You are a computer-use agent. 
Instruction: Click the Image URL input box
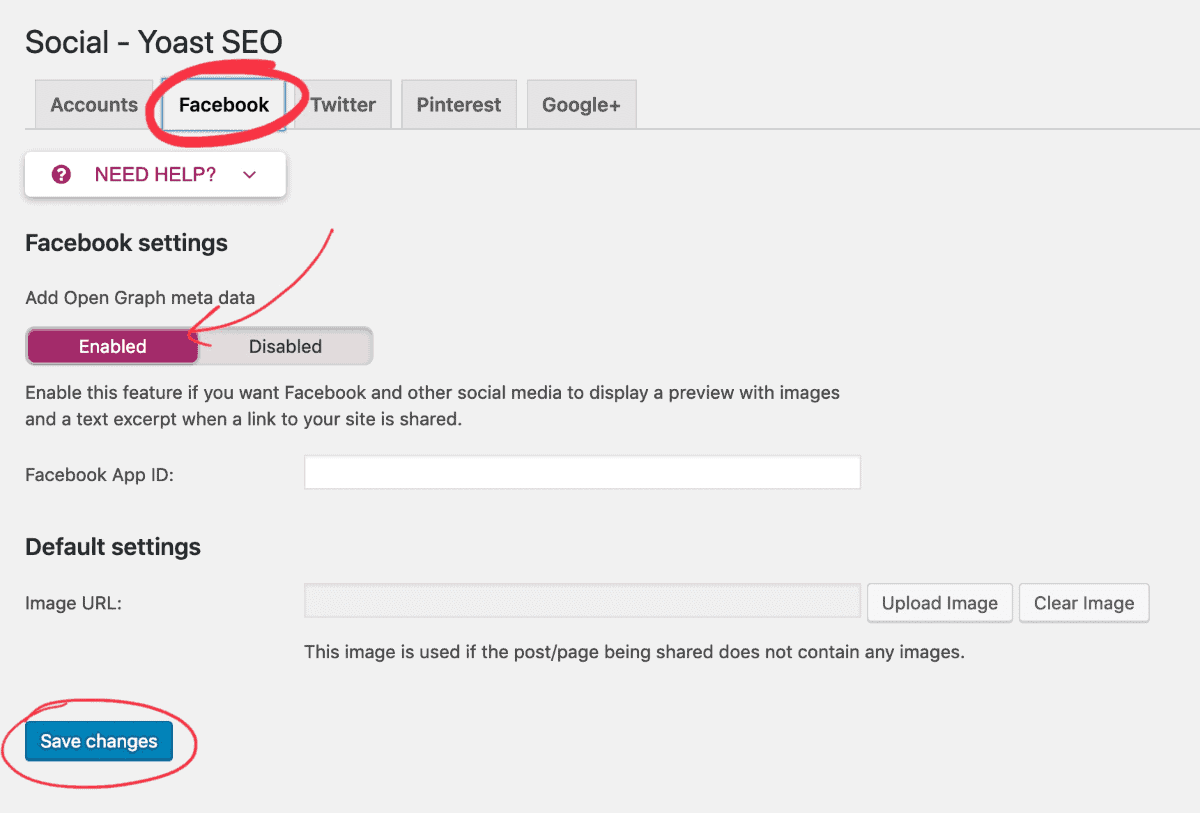point(582,602)
